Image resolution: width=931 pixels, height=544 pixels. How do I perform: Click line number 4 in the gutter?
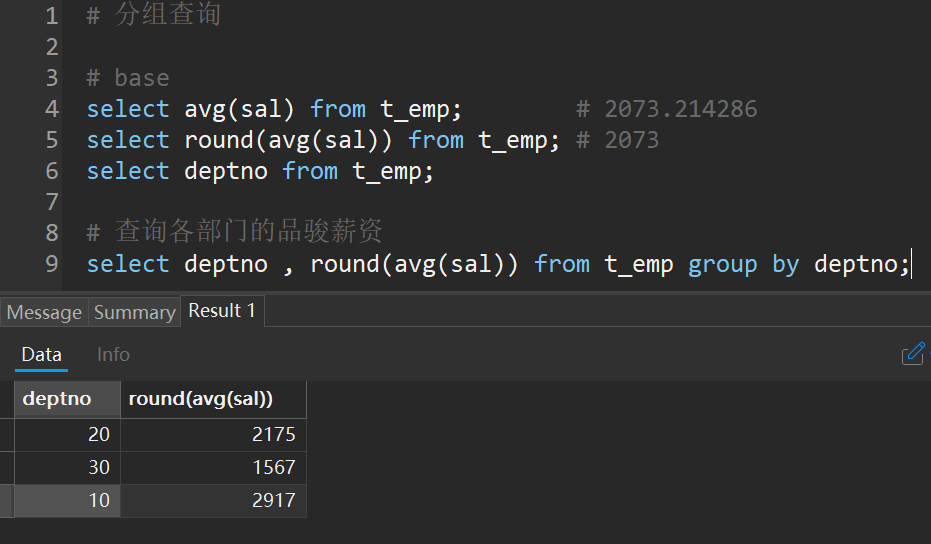tap(52, 109)
